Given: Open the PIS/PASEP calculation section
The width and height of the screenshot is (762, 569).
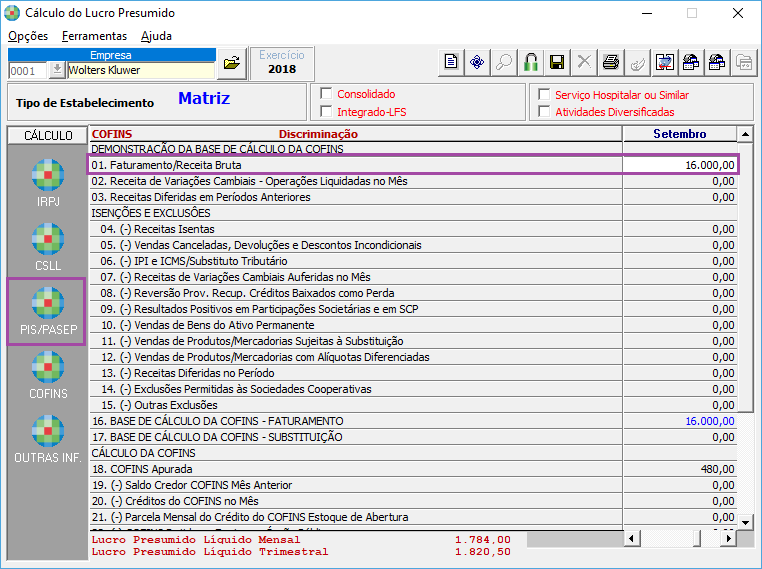Looking at the screenshot, I should [x=48, y=311].
